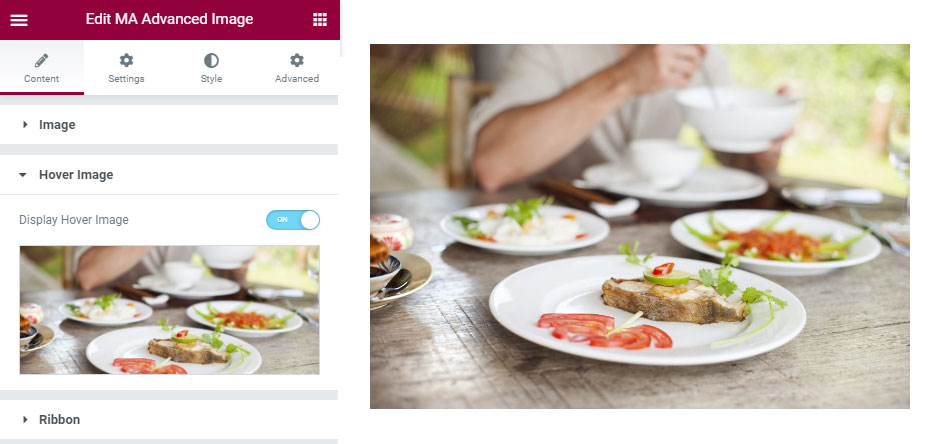
Task: Click the Edit MA Advanced Image title
Action: (x=169, y=19)
